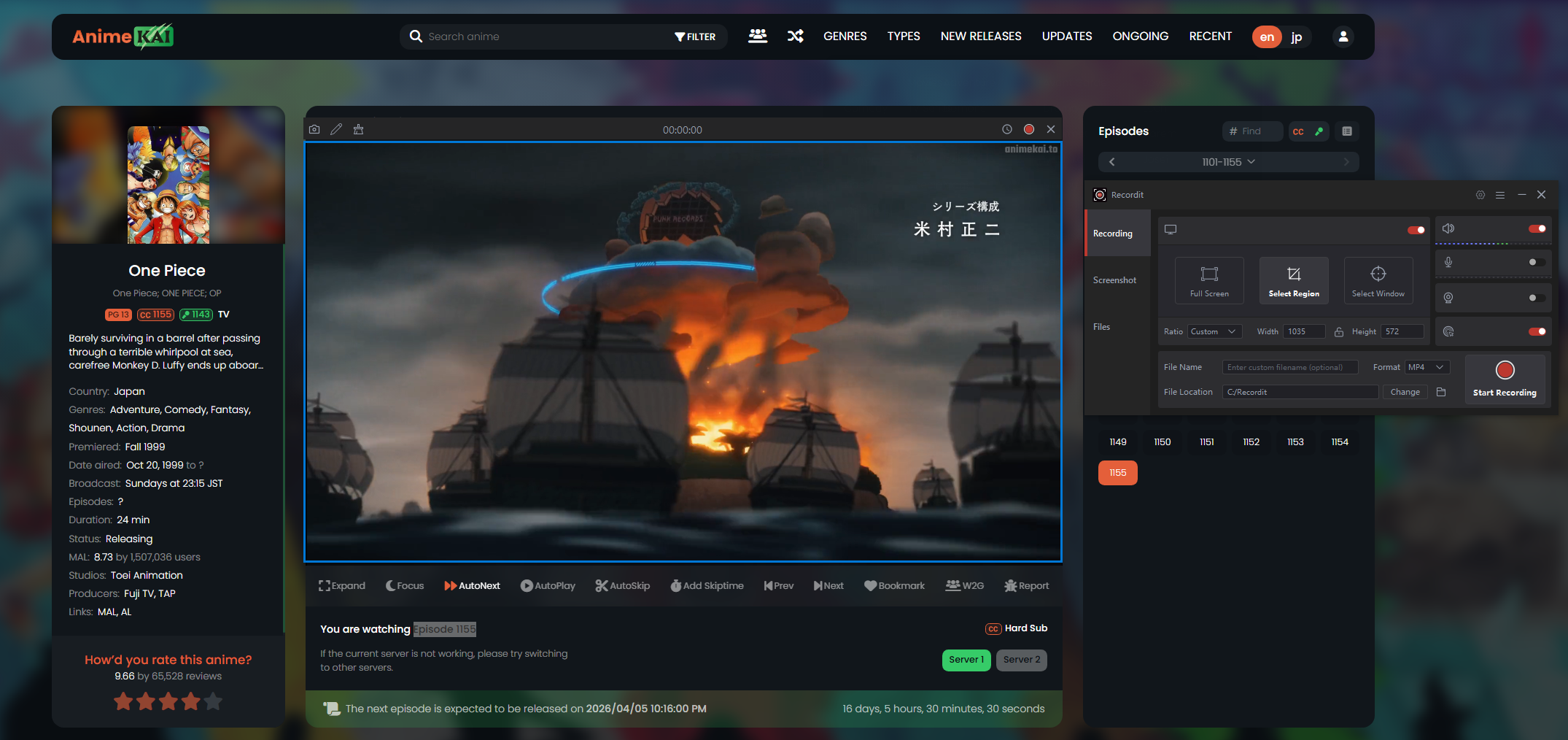This screenshot has width=1568, height=740.
Task: Enable the webcam switch
Action: click(x=1537, y=298)
